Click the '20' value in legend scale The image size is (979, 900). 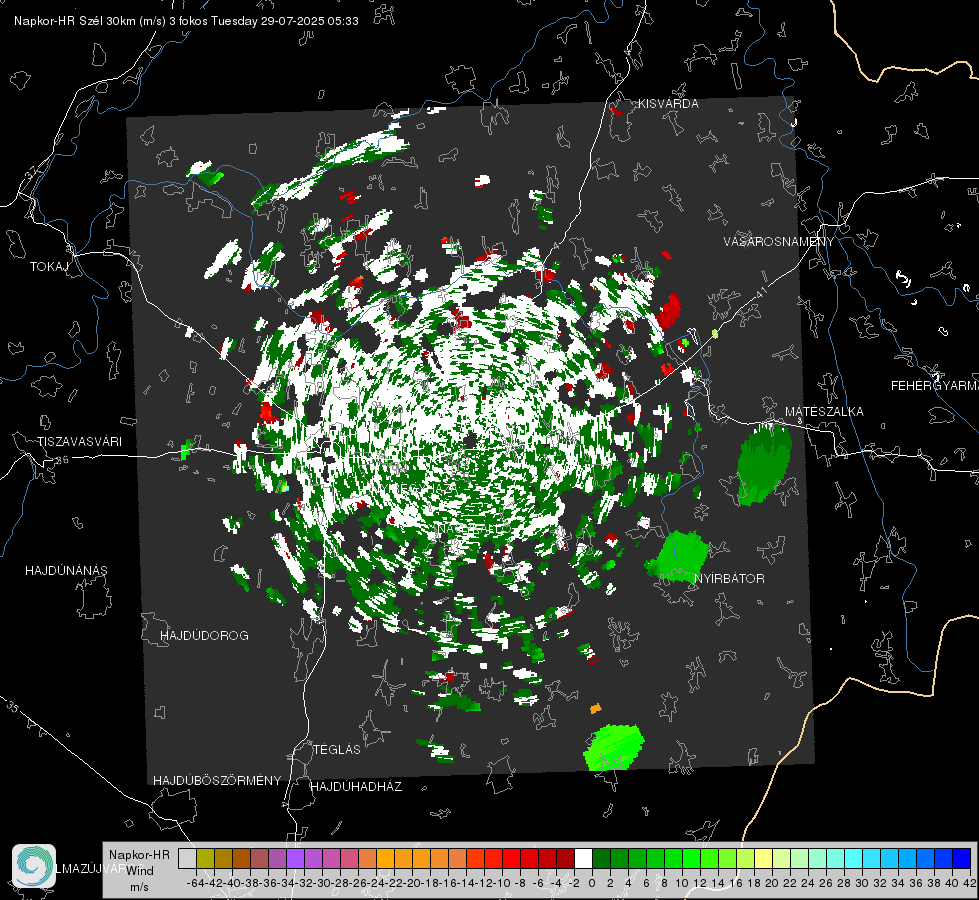[772, 883]
